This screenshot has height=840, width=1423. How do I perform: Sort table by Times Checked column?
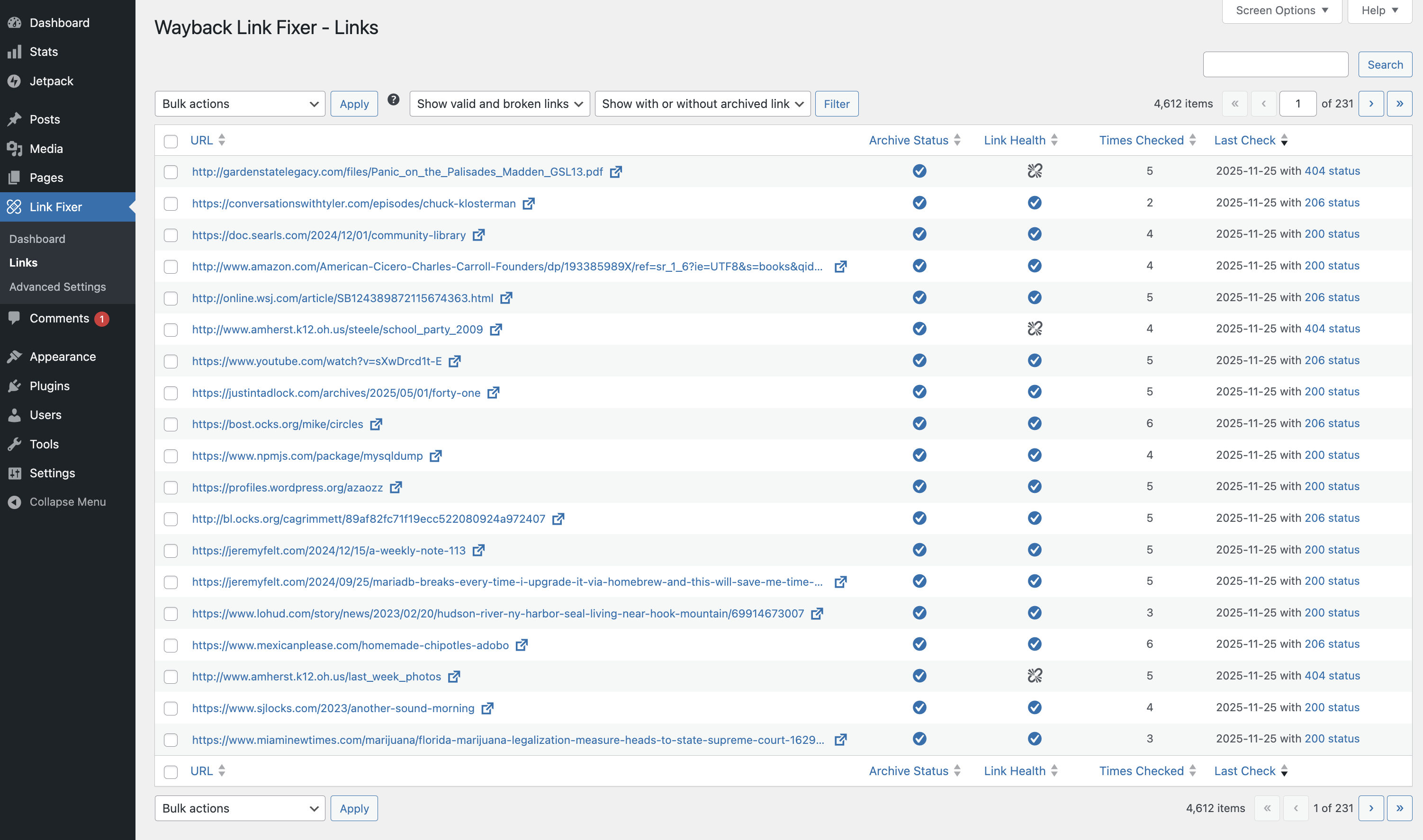pyautogui.click(x=1141, y=140)
